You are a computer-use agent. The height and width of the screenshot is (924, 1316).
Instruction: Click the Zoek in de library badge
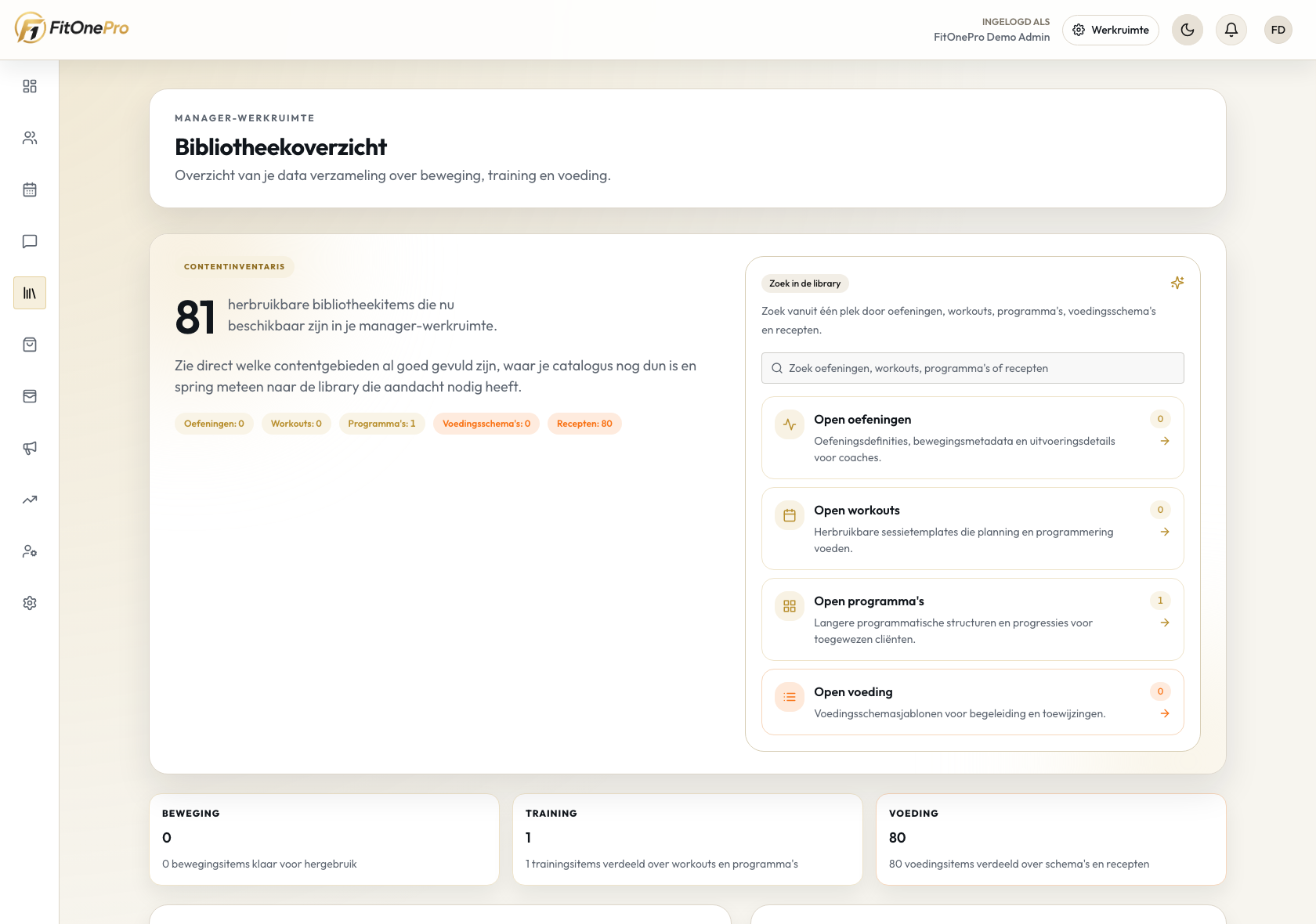coord(804,283)
